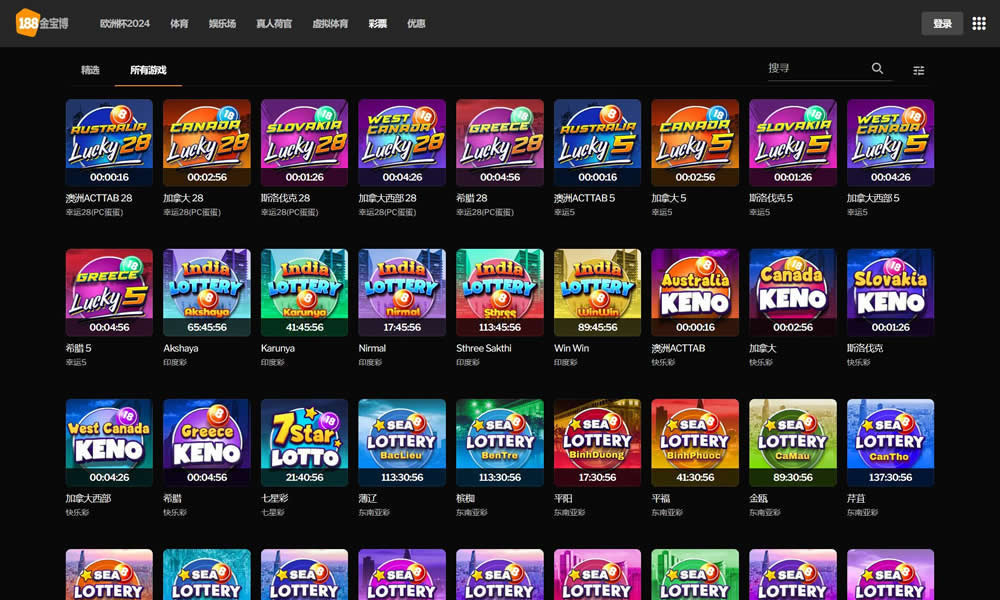Open SEA Lottery BinhDuong
The height and width of the screenshot is (600, 1000).
pos(598,443)
